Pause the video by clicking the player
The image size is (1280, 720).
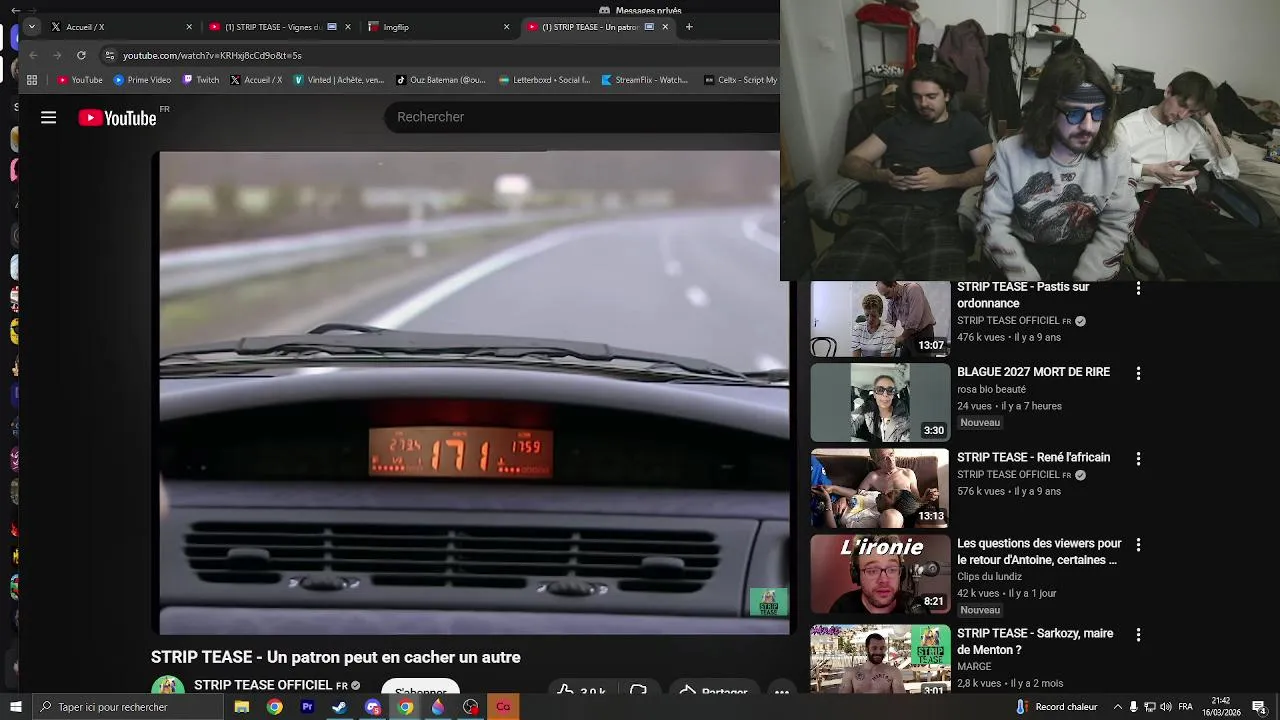[x=474, y=392]
